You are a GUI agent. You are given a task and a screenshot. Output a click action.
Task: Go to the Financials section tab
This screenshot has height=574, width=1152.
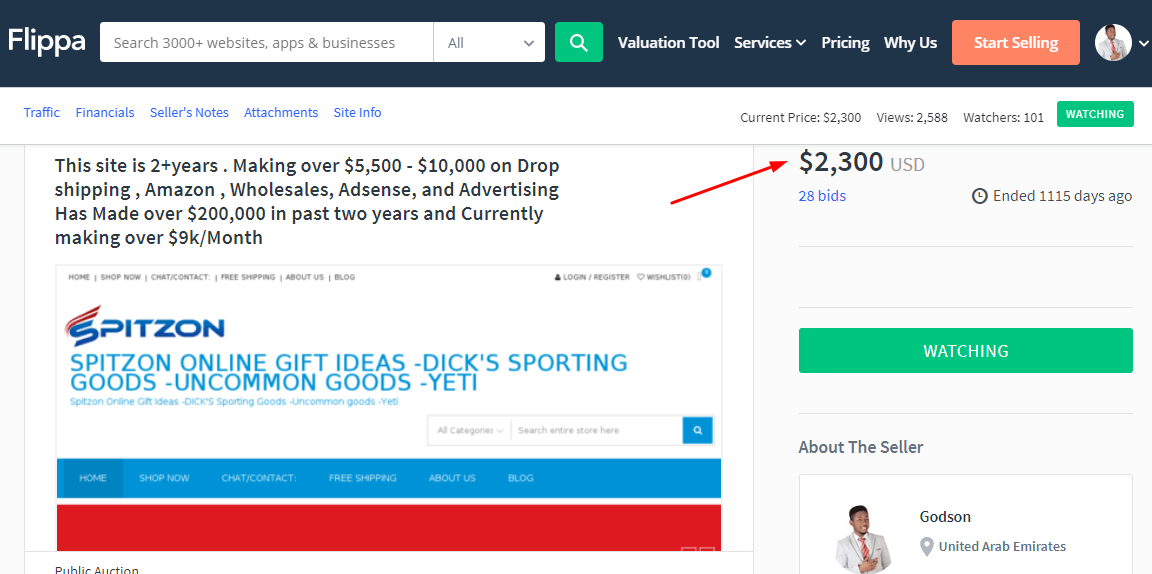coord(105,112)
